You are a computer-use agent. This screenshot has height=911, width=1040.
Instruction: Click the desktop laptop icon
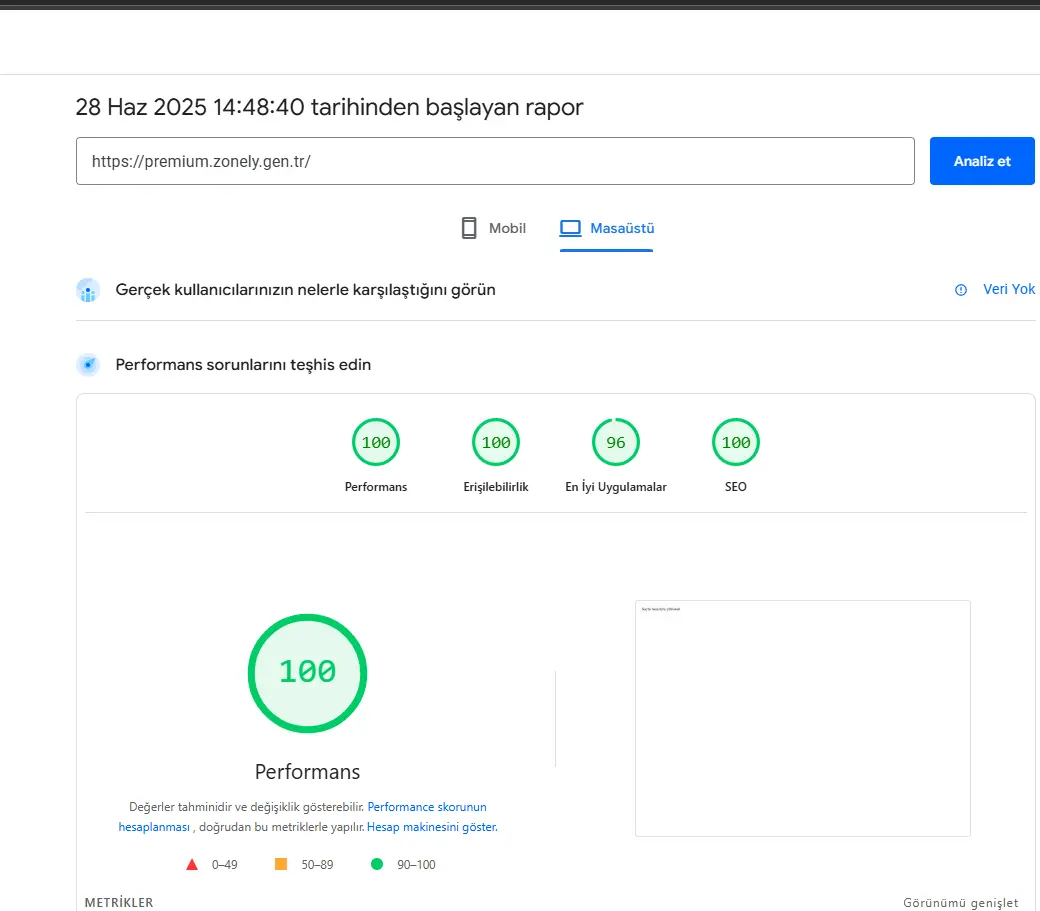570,228
